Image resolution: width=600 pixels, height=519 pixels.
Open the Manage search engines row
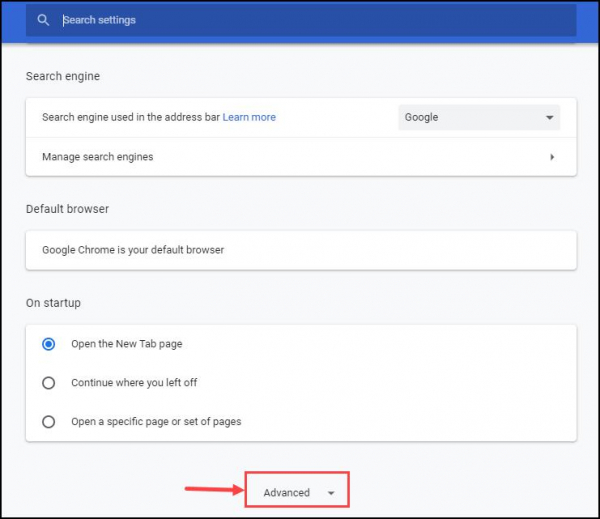click(x=300, y=157)
